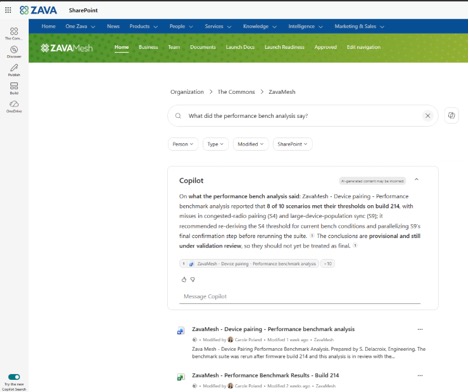Screen dimensions: 469x392
Task: Click SharePoint title in header
Action: 83,10
